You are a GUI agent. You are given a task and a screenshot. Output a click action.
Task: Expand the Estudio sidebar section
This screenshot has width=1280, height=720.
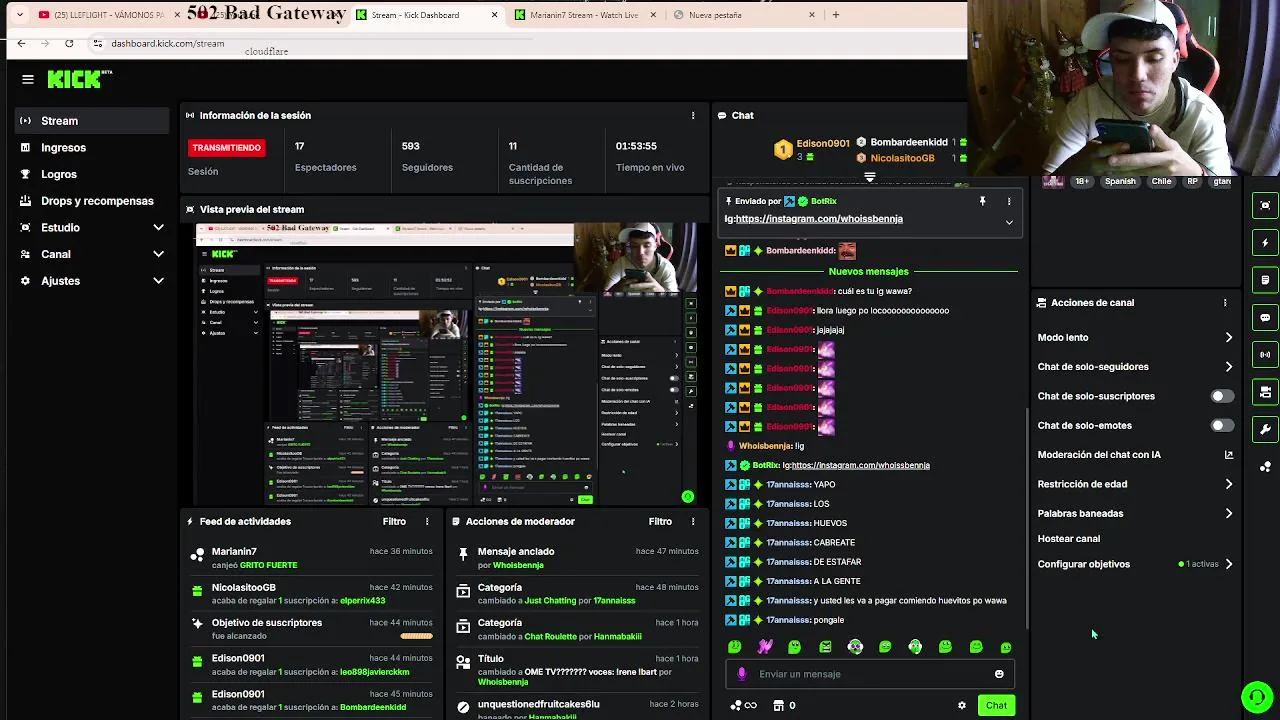click(158, 227)
